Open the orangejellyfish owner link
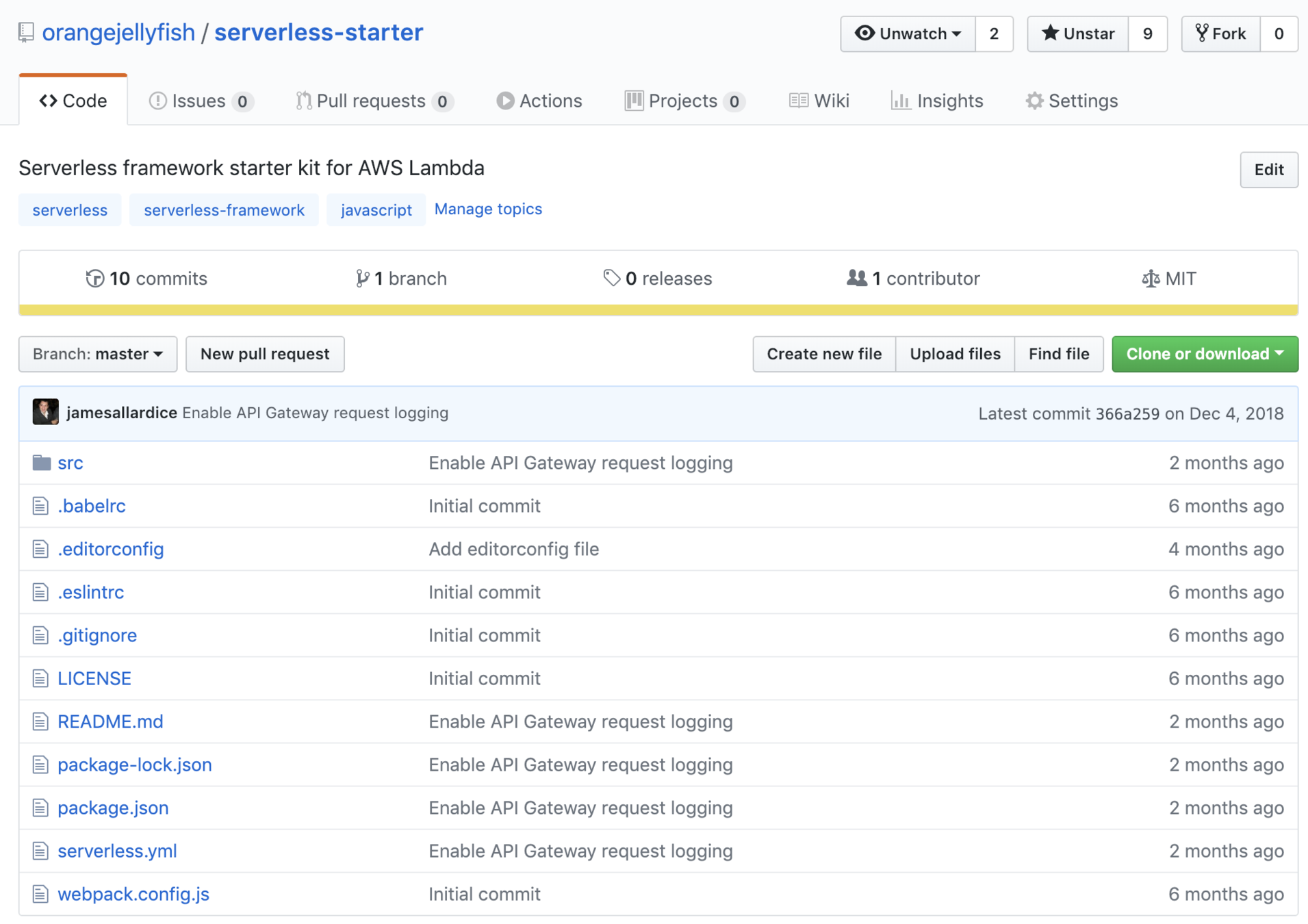 [x=118, y=32]
